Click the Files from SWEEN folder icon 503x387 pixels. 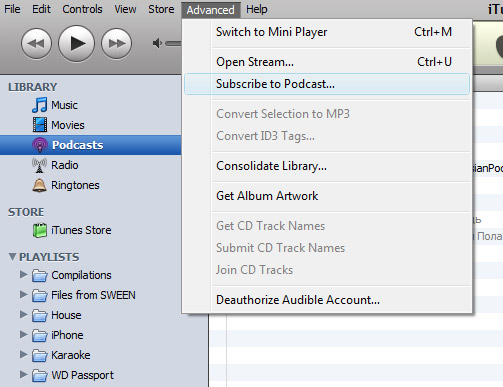(40, 296)
